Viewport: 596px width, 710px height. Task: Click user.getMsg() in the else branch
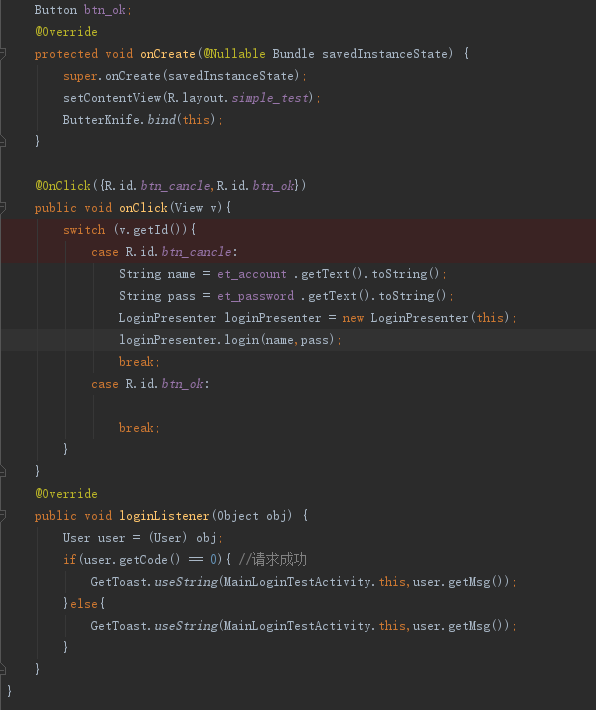coord(461,626)
